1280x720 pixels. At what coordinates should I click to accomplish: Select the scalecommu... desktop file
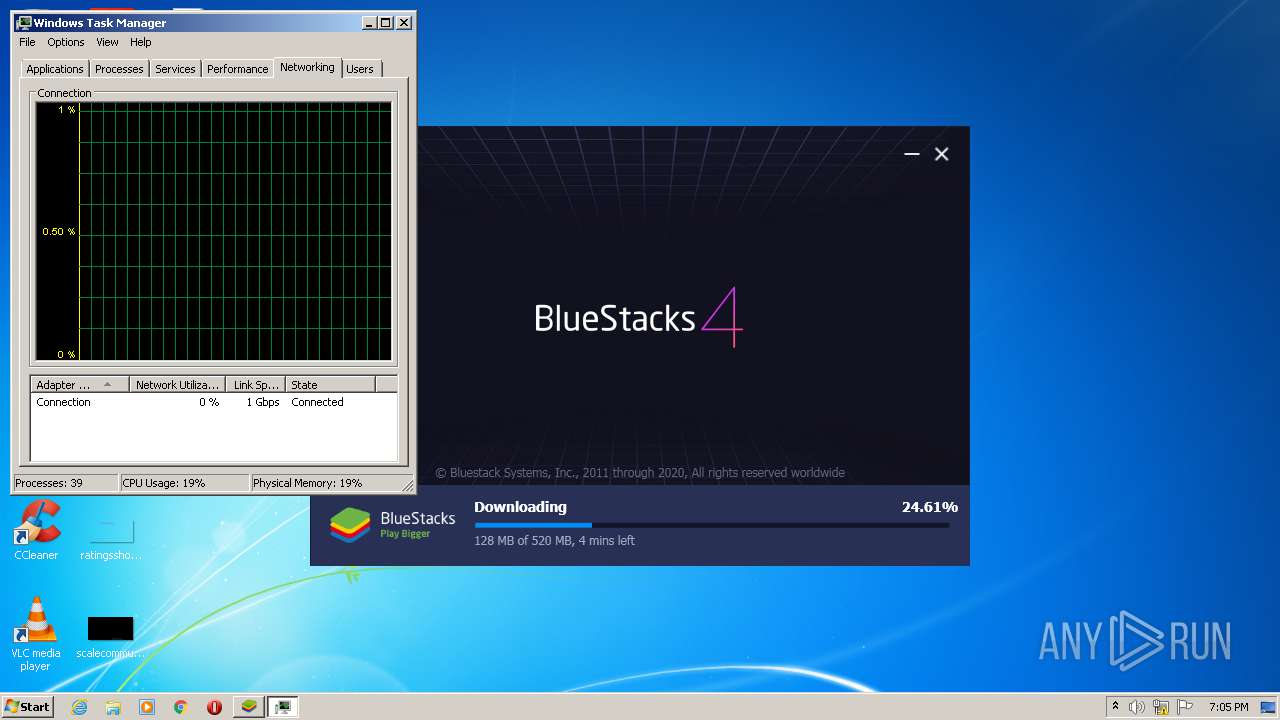(110, 638)
